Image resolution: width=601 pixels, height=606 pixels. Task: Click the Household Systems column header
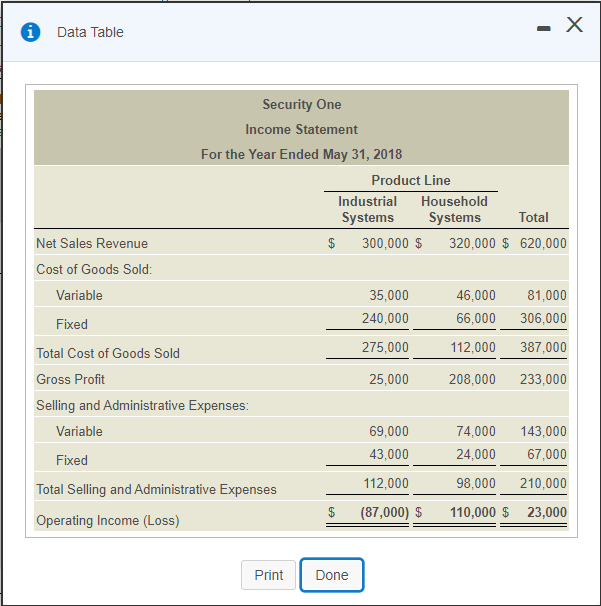[455, 209]
